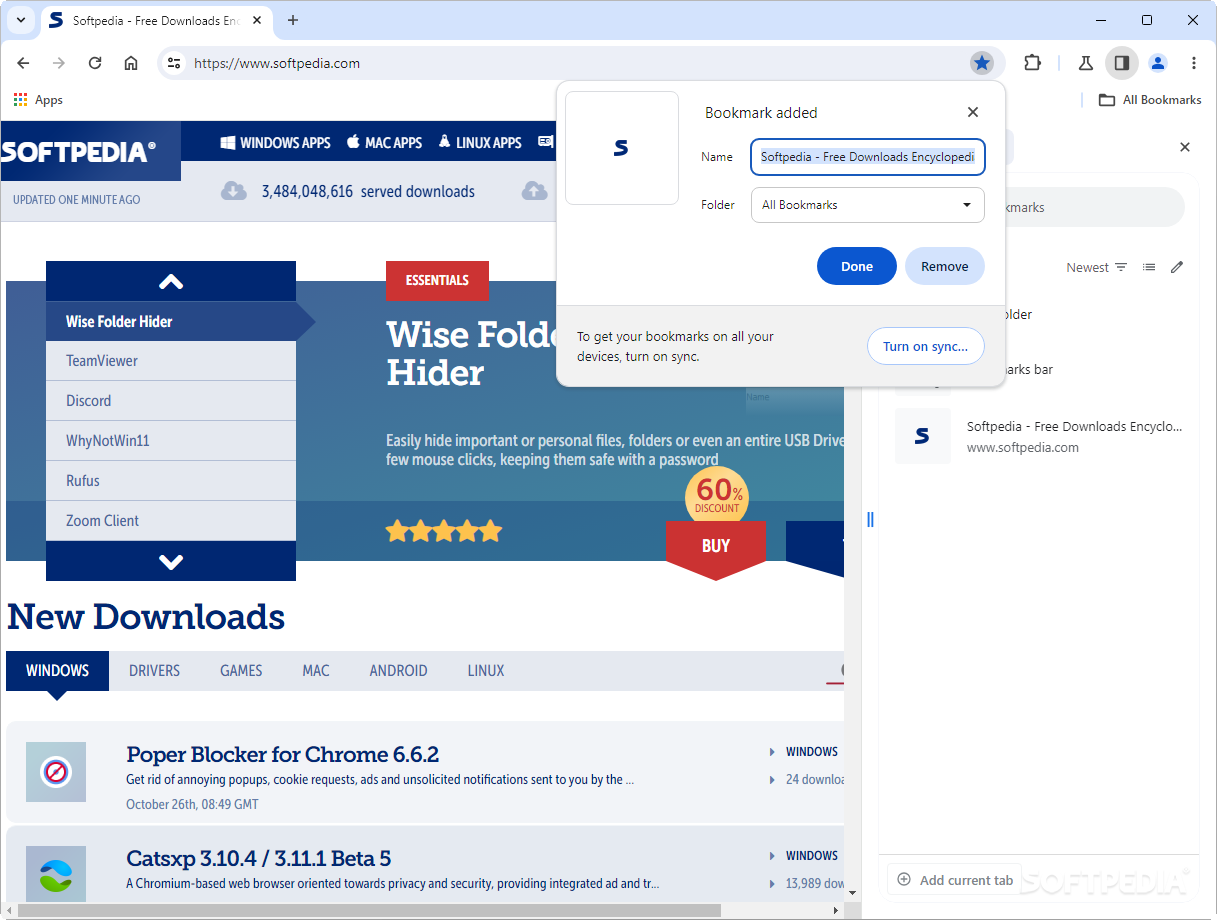Open the profile avatar icon
The image size is (1217, 920).
tap(1158, 63)
